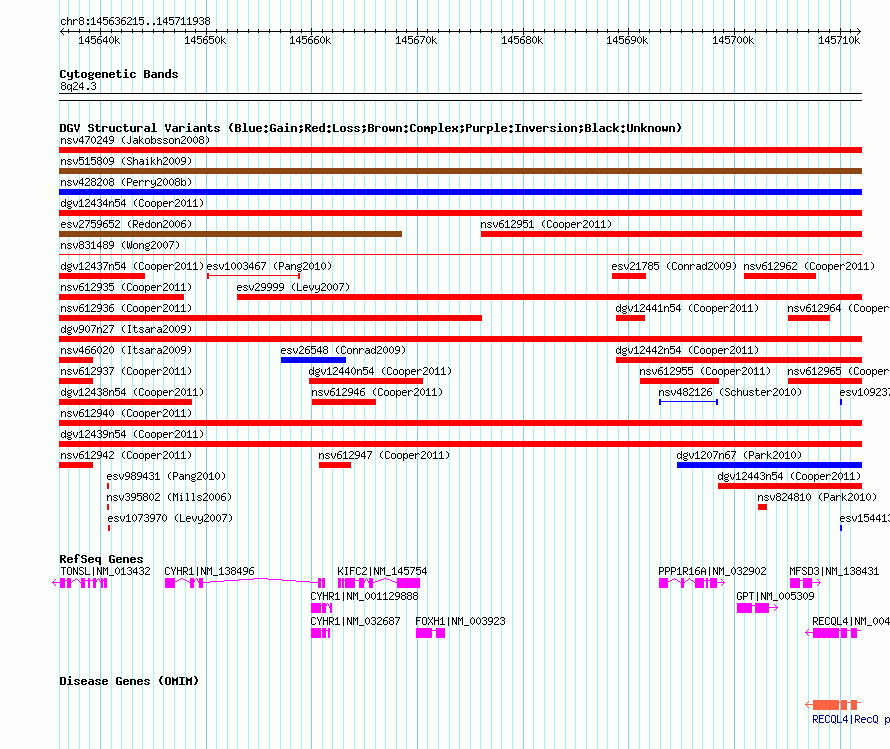The height and width of the screenshot is (749, 890).
Task: Select the 8q24.3 cytogenetic band
Action: [78, 86]
